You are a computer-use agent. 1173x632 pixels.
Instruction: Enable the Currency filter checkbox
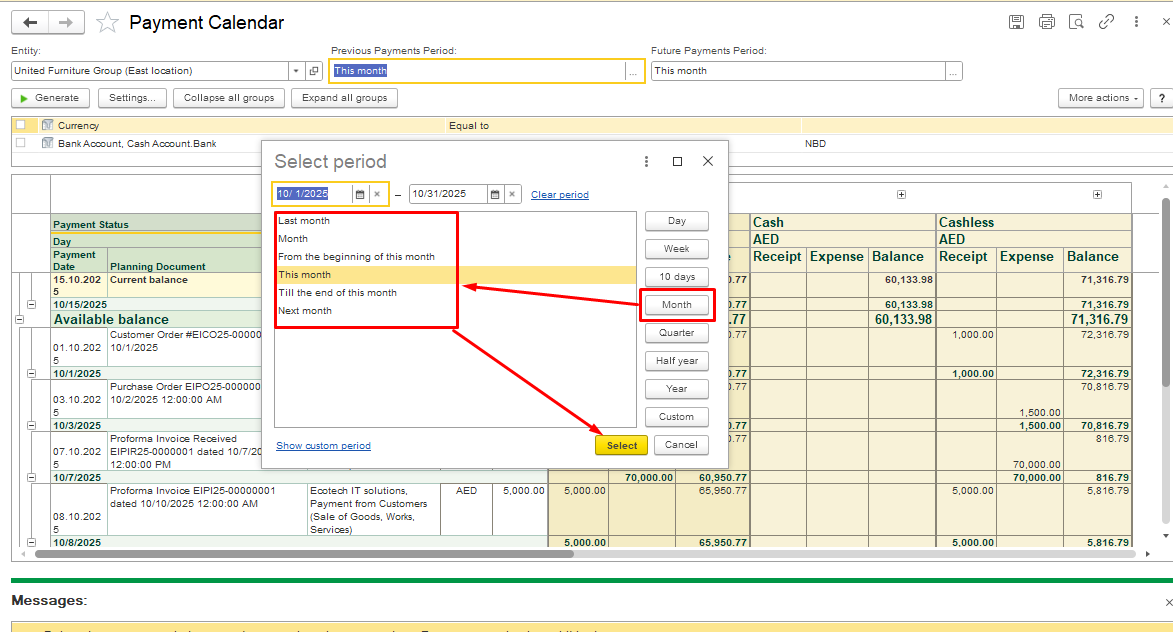(x=20, y=125)
